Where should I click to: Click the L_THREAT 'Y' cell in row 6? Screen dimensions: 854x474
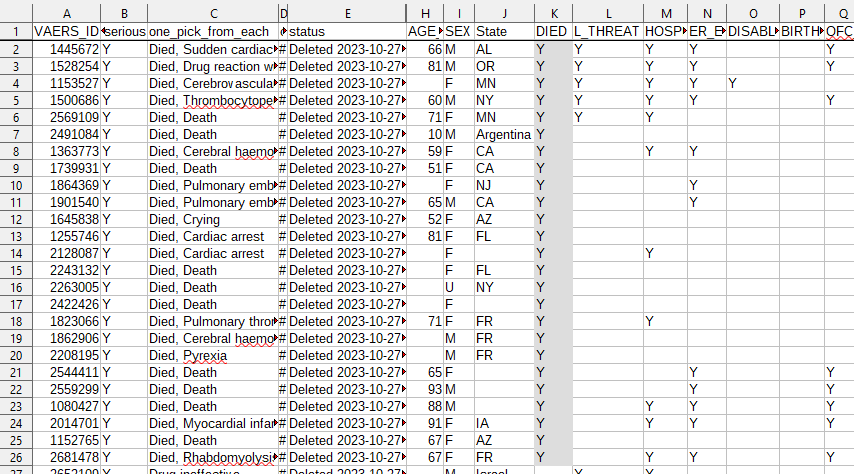coord(608,118)
